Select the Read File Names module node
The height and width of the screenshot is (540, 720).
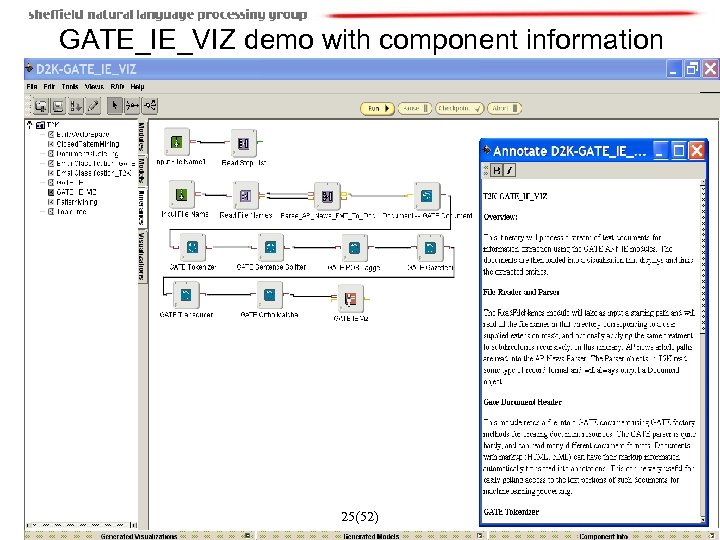pyautogui.click(x=246, y=196)
